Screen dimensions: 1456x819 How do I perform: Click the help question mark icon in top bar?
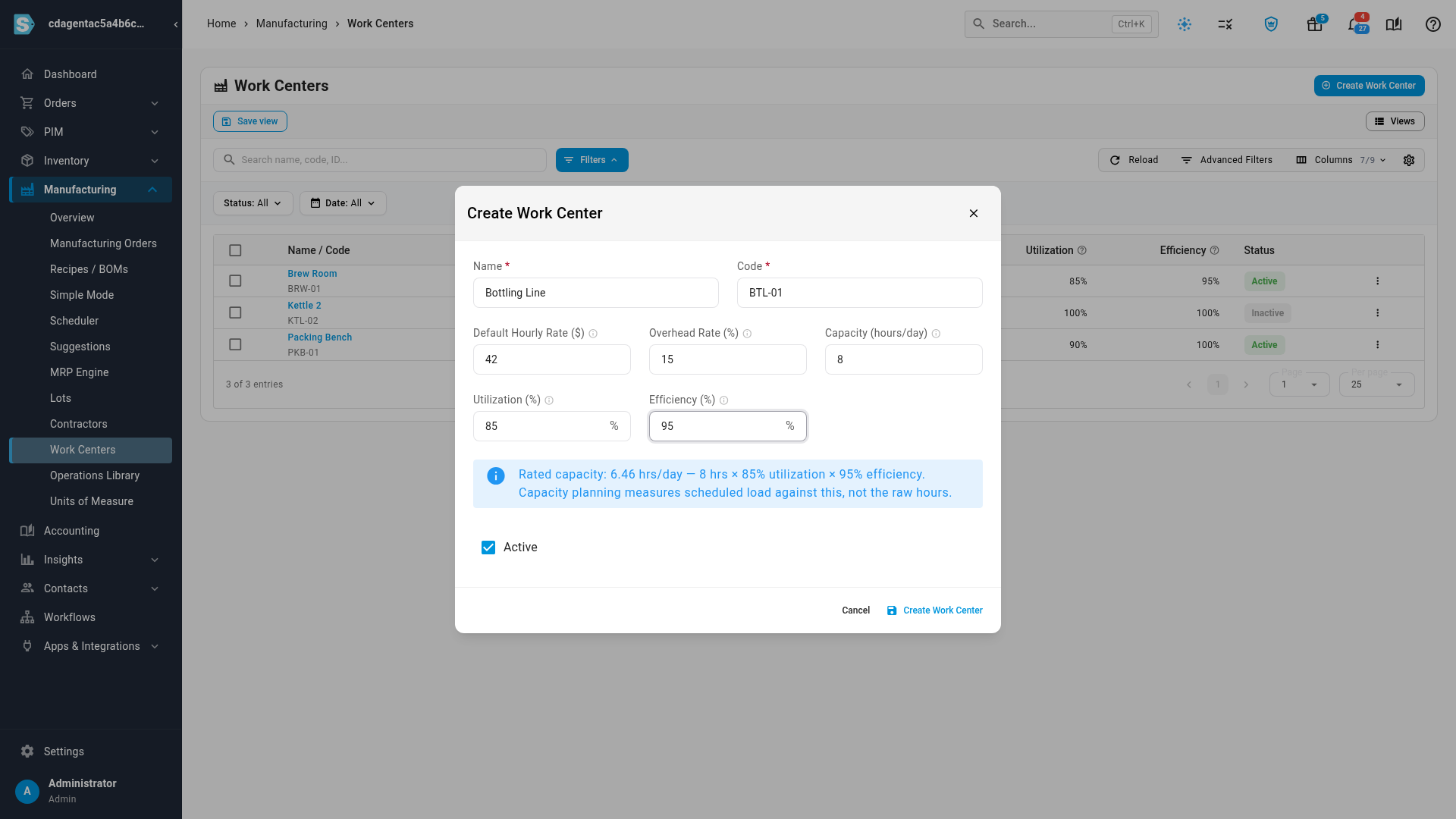coord(1432,24)
